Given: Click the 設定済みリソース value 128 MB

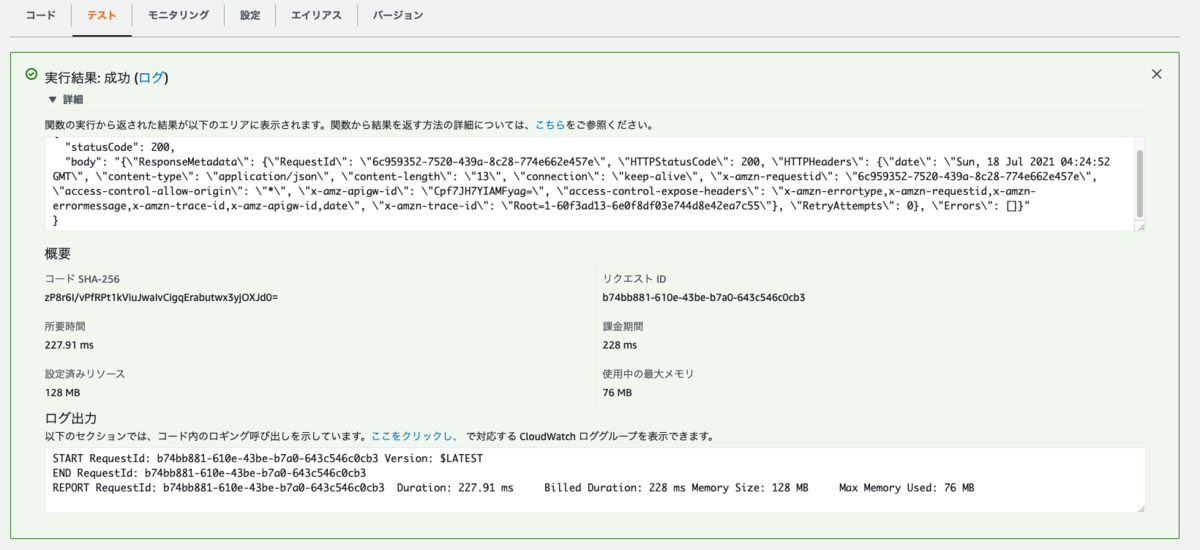Looking at the screenshot, I should click(x=63, y=393).
